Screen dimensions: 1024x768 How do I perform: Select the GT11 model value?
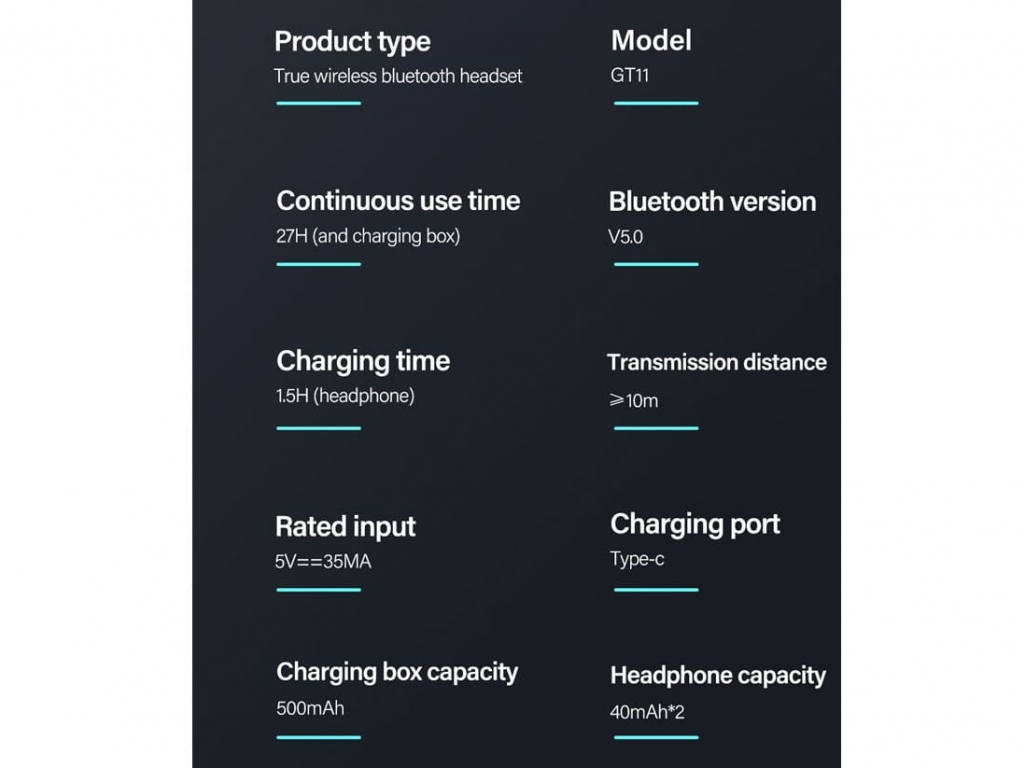pyautogui.click(x=630, y=75)
